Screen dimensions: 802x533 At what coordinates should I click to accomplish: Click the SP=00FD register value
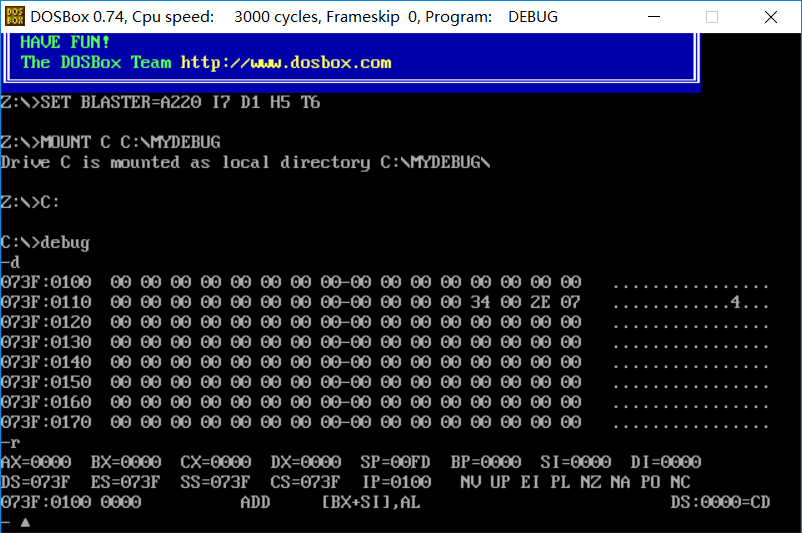coord(396,462)
